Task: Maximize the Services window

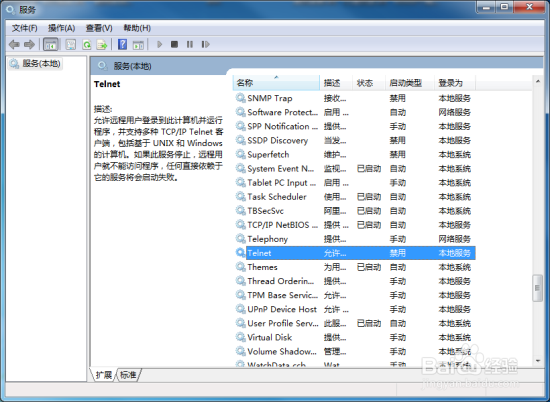Action: (x=504, y=7)
